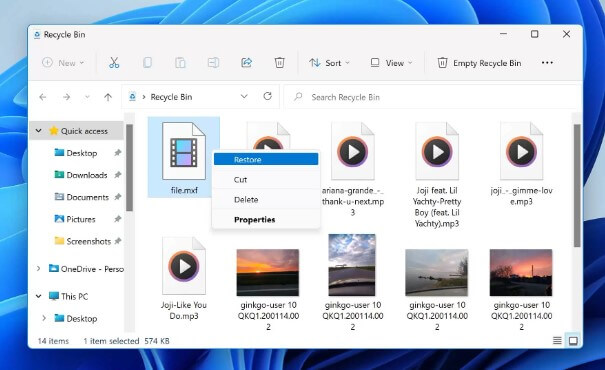
Task: Click the pin icon next to Pictures
Action: pyautogui.click(x=118, y=219)
